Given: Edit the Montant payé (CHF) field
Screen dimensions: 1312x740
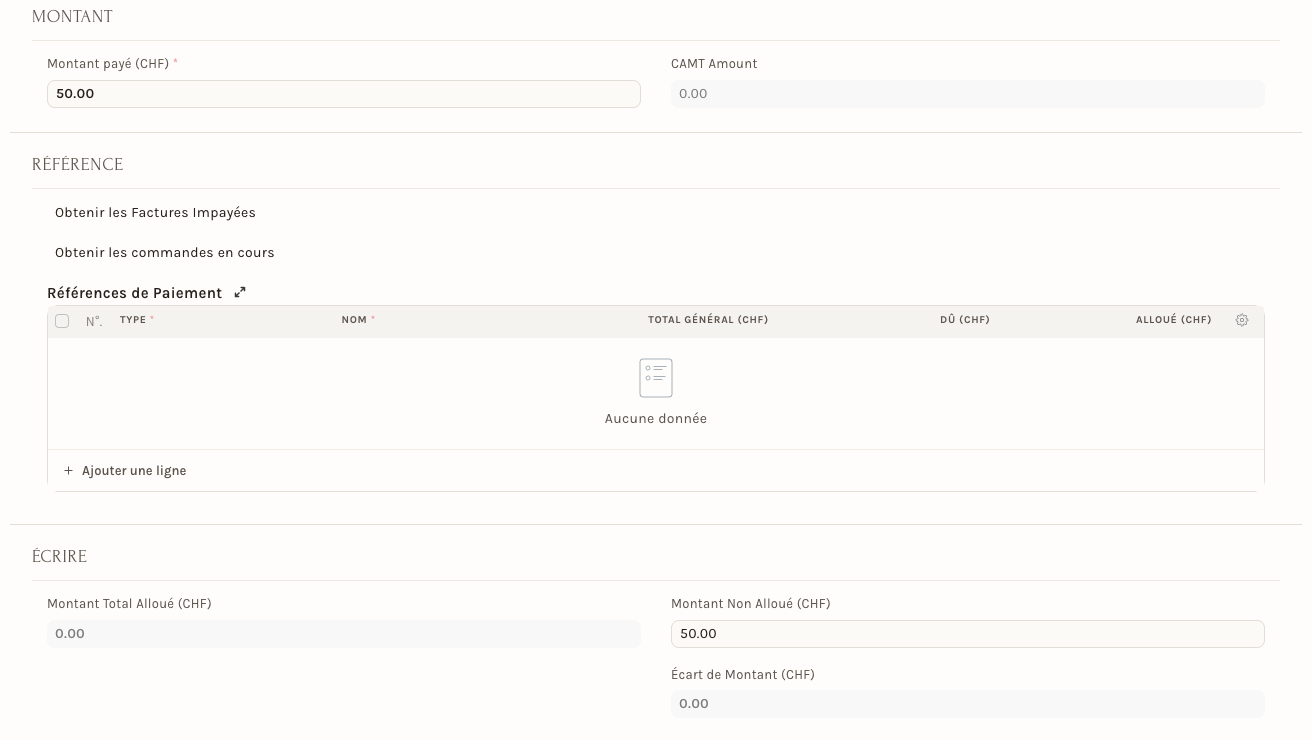Looking at the screenshot, I should pos(344,94).
